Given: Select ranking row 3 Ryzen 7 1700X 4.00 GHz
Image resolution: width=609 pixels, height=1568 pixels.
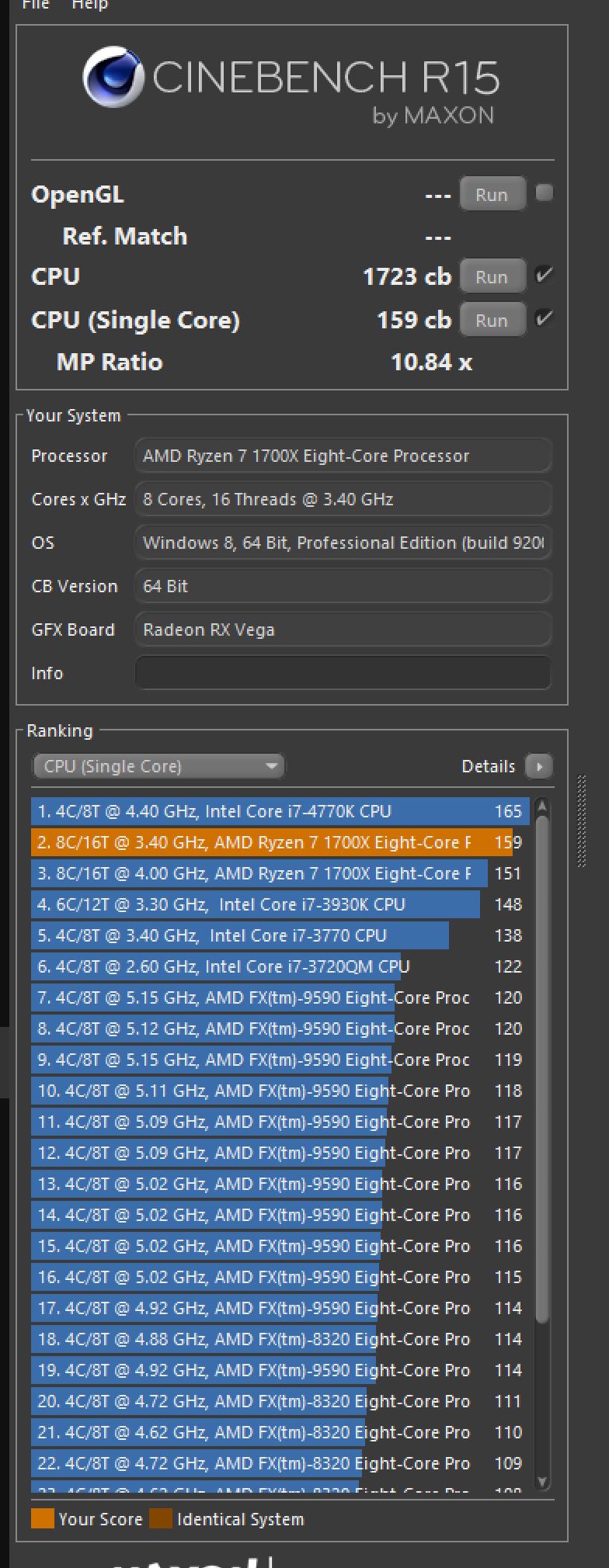Looking at the screenshot, I should tap(280, 873).
